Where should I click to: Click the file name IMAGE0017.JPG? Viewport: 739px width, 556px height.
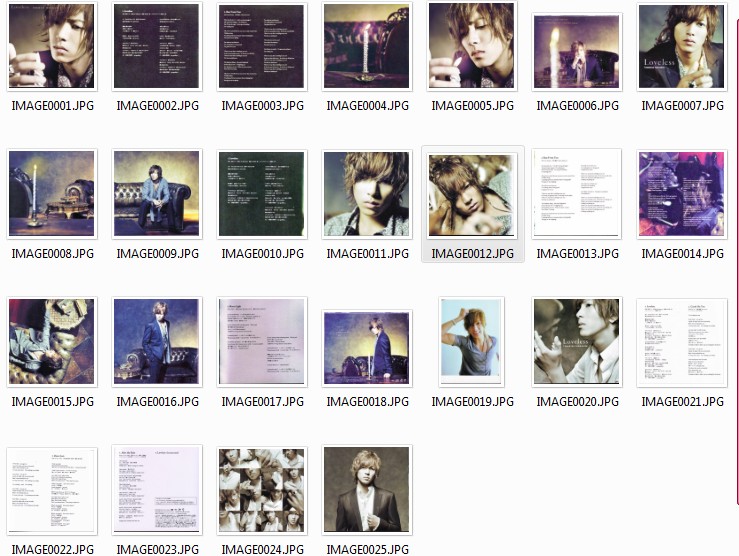pos(263,401)
